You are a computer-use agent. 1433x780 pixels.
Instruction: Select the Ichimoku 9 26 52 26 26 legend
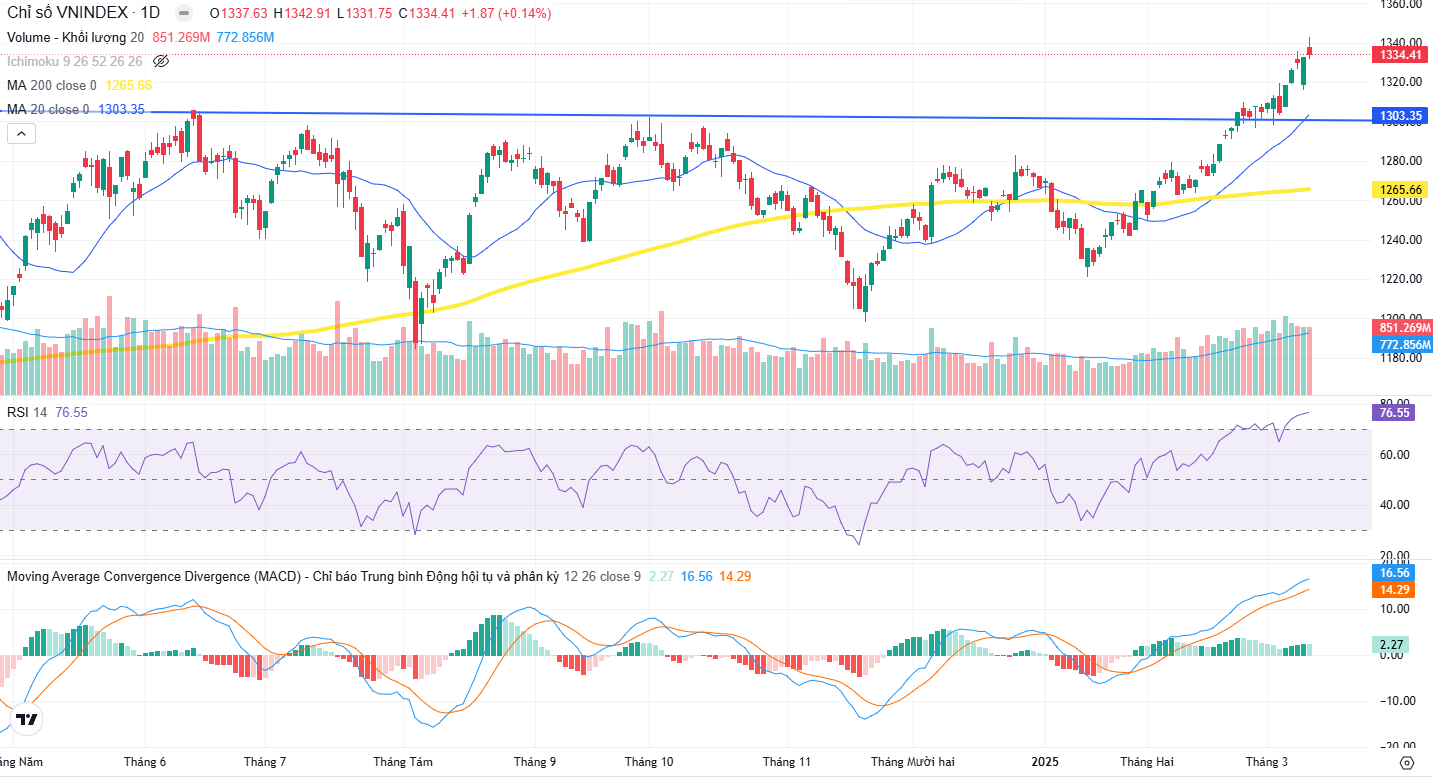tap(75, 61)
